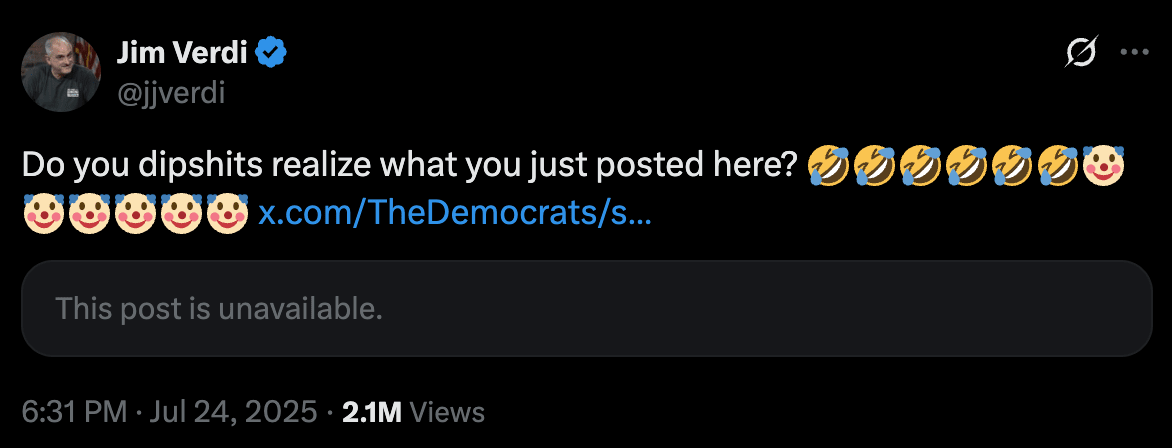Click the first rolling-laughing emoji

pos(828,165)
